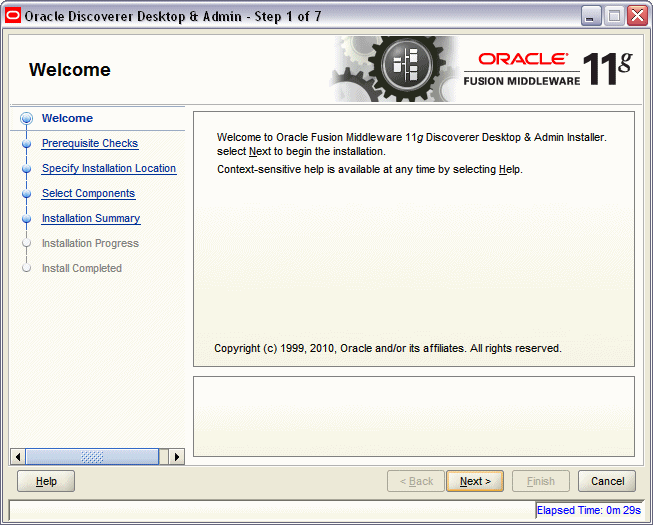The height and width of the screenshot is (525, 653).
Task: Click the Select Components step bullet
Action: 26,194
